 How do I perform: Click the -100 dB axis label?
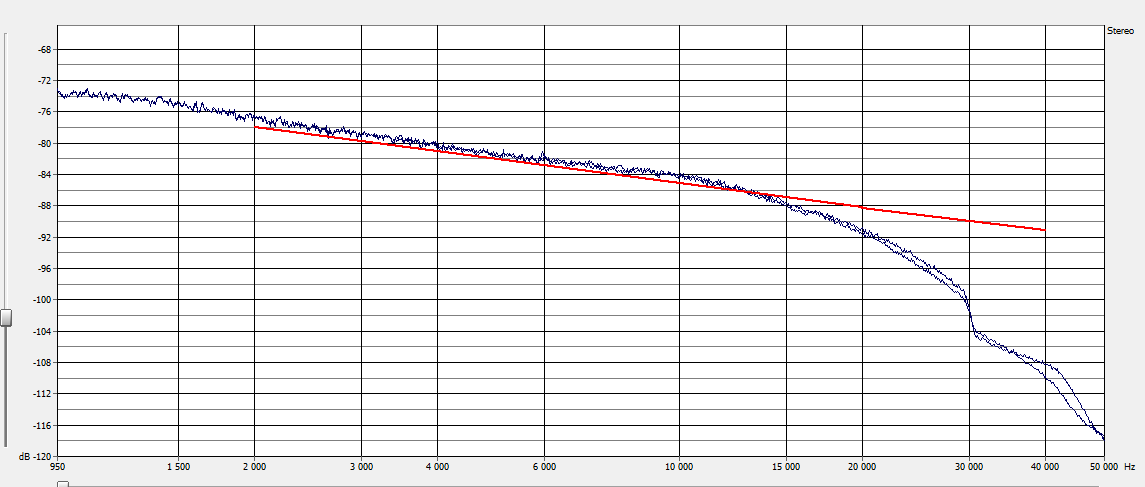pyautogui.click(x=41, y=300)
